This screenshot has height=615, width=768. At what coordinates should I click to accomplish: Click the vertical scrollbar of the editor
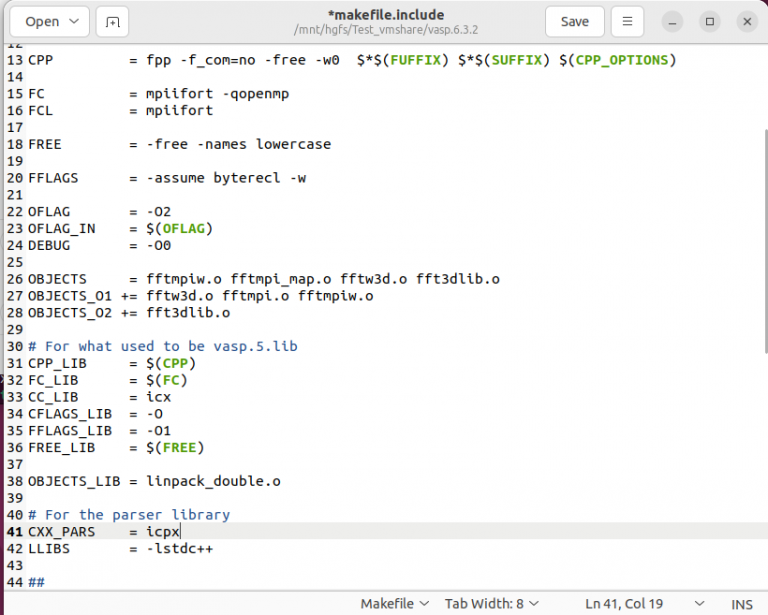765,240
